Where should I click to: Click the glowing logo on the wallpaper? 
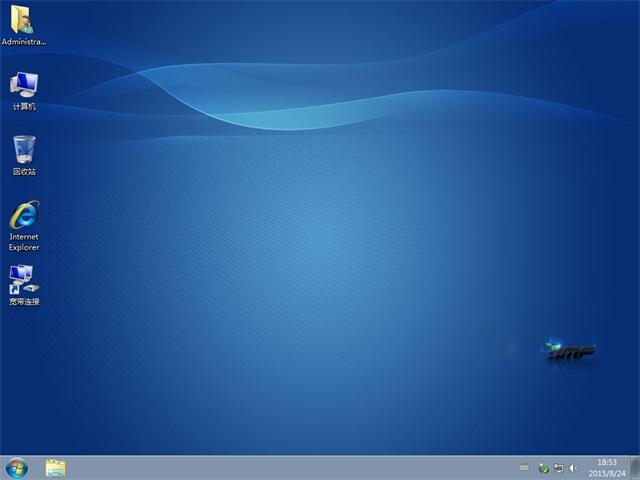[x=571, y=350]
